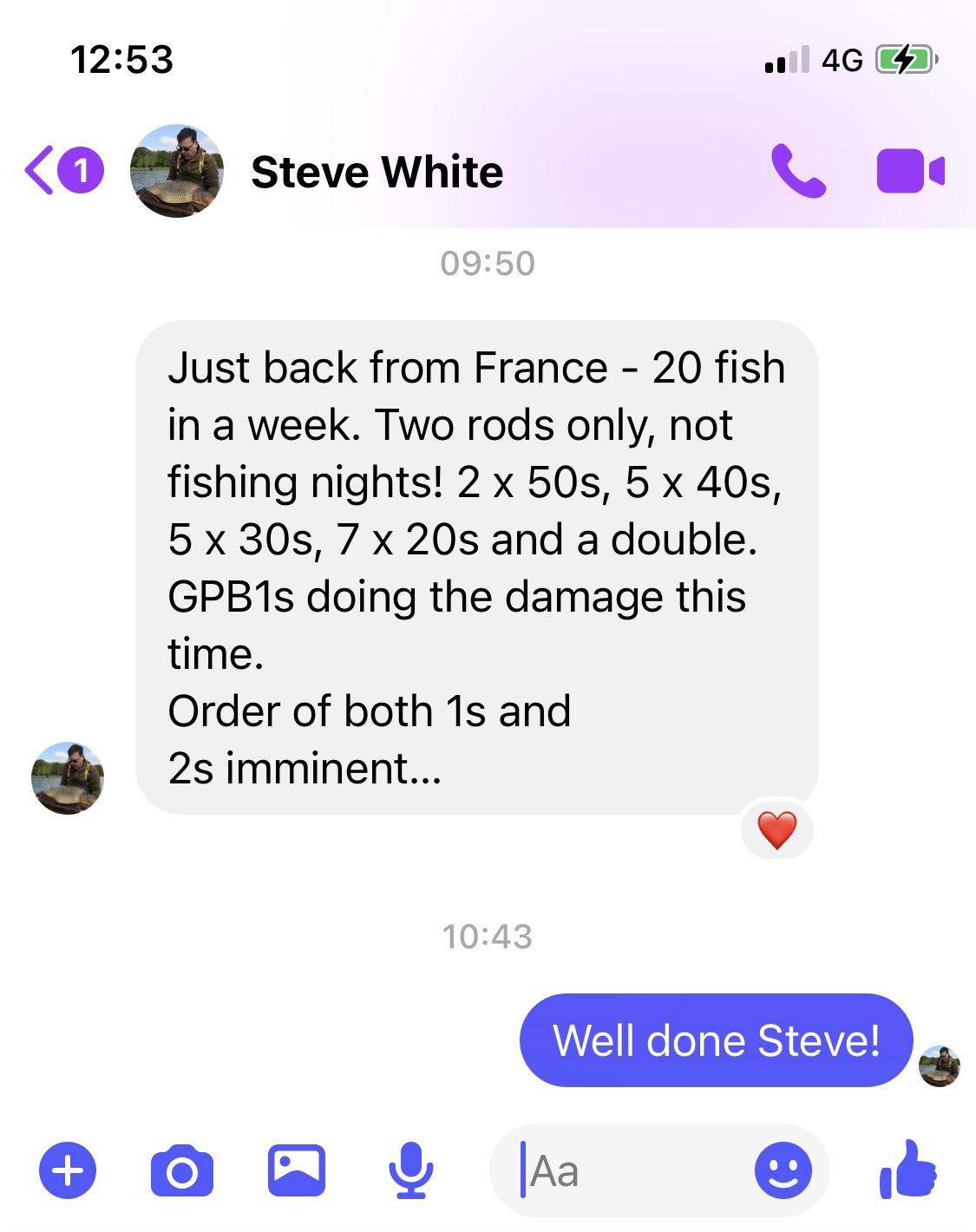
Task: Tap the microphone to record voice message
Action: [410, 1171]
